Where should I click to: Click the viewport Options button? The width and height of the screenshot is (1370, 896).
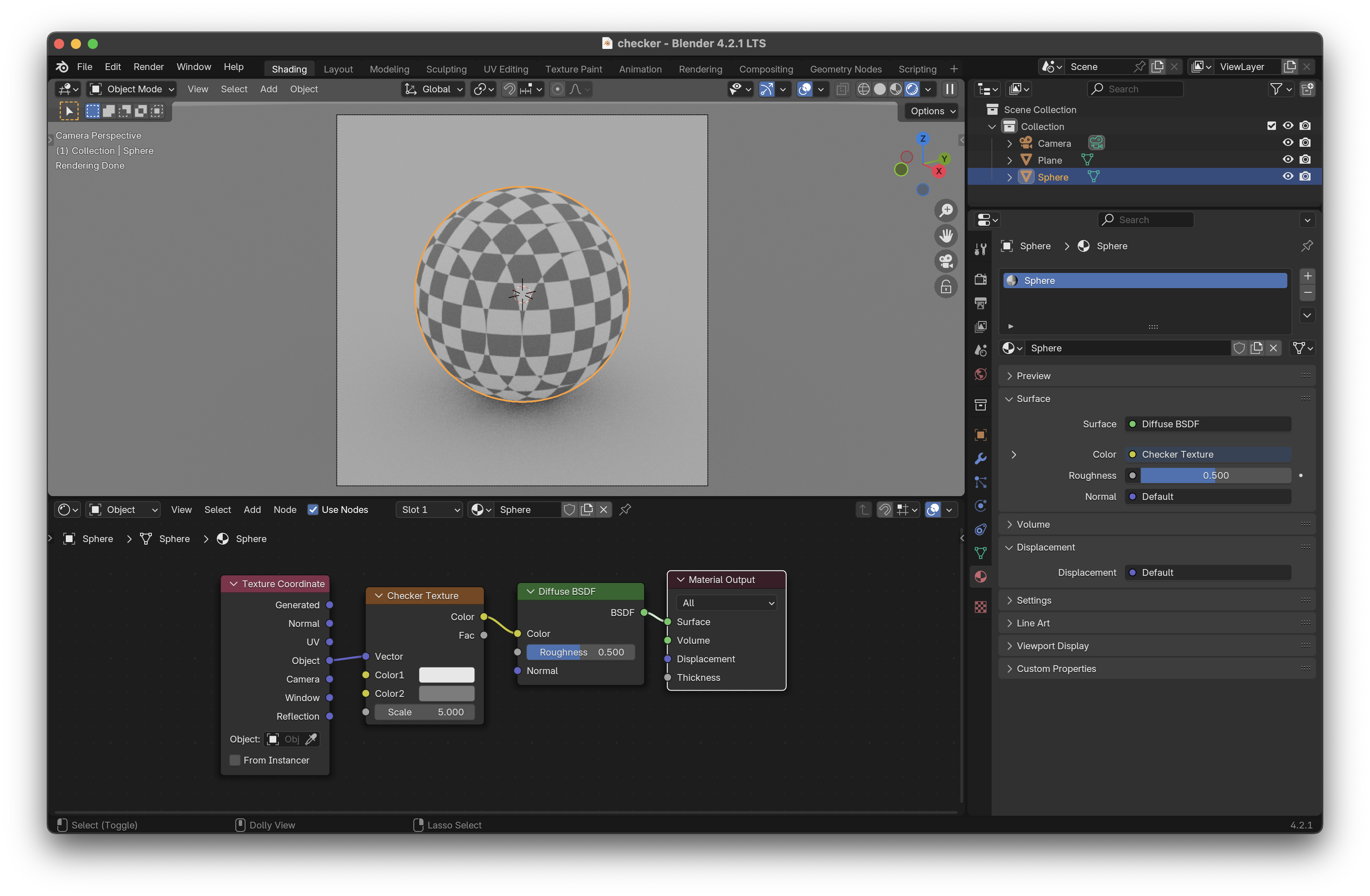pyautogui.click(x=932, y=111)
